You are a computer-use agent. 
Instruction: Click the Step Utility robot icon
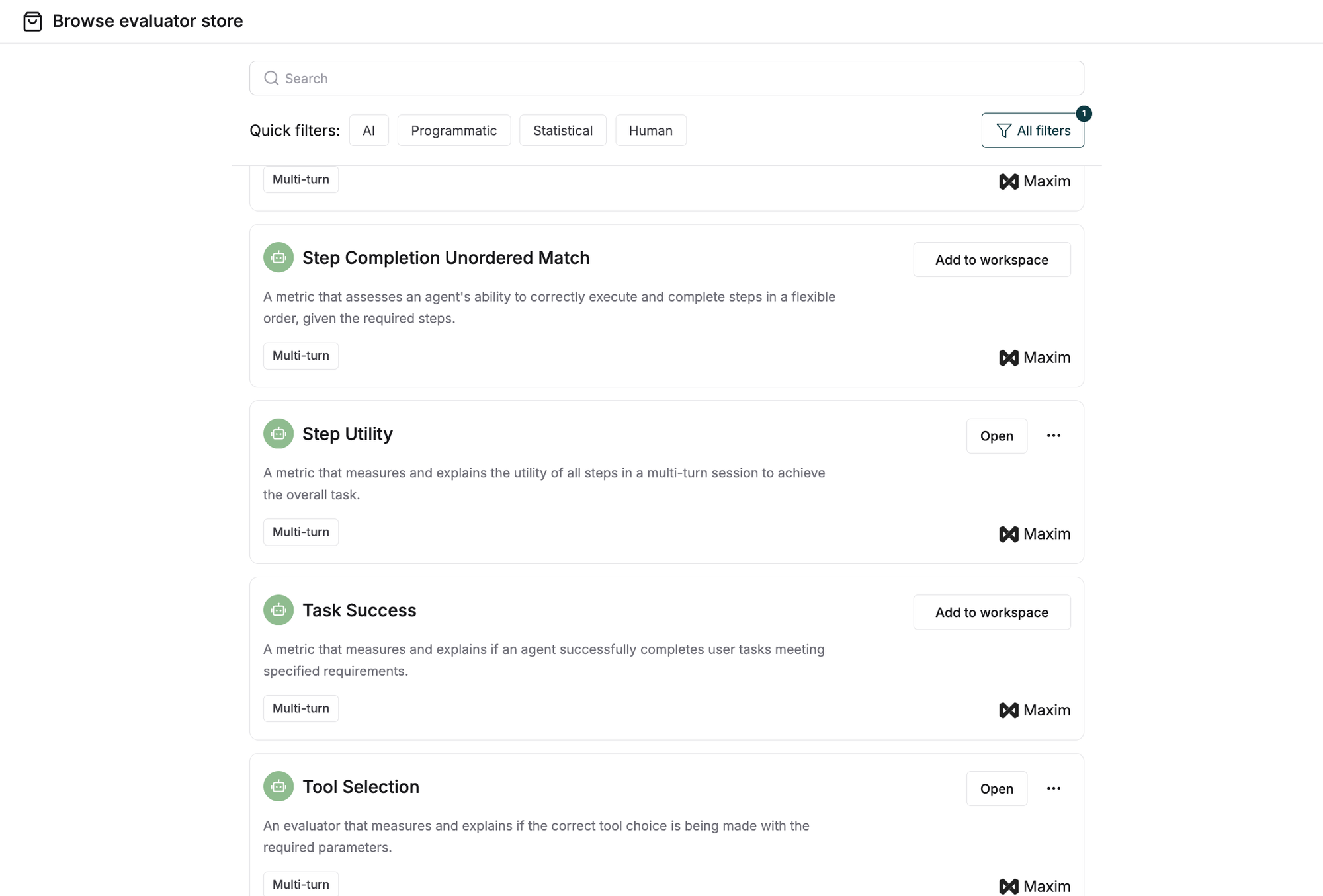click(278, 434)
